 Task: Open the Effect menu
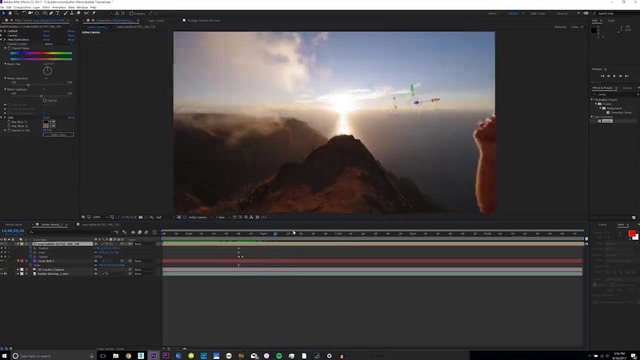(46, 7)
